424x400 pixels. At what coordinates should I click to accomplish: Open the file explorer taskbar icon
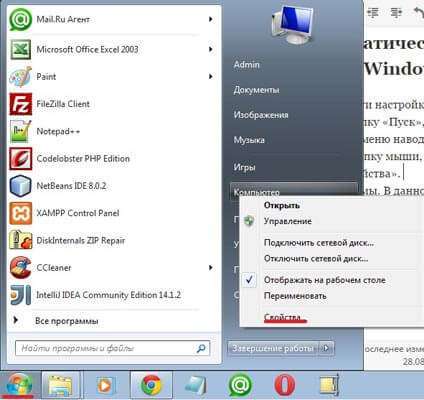pos(61,386)
